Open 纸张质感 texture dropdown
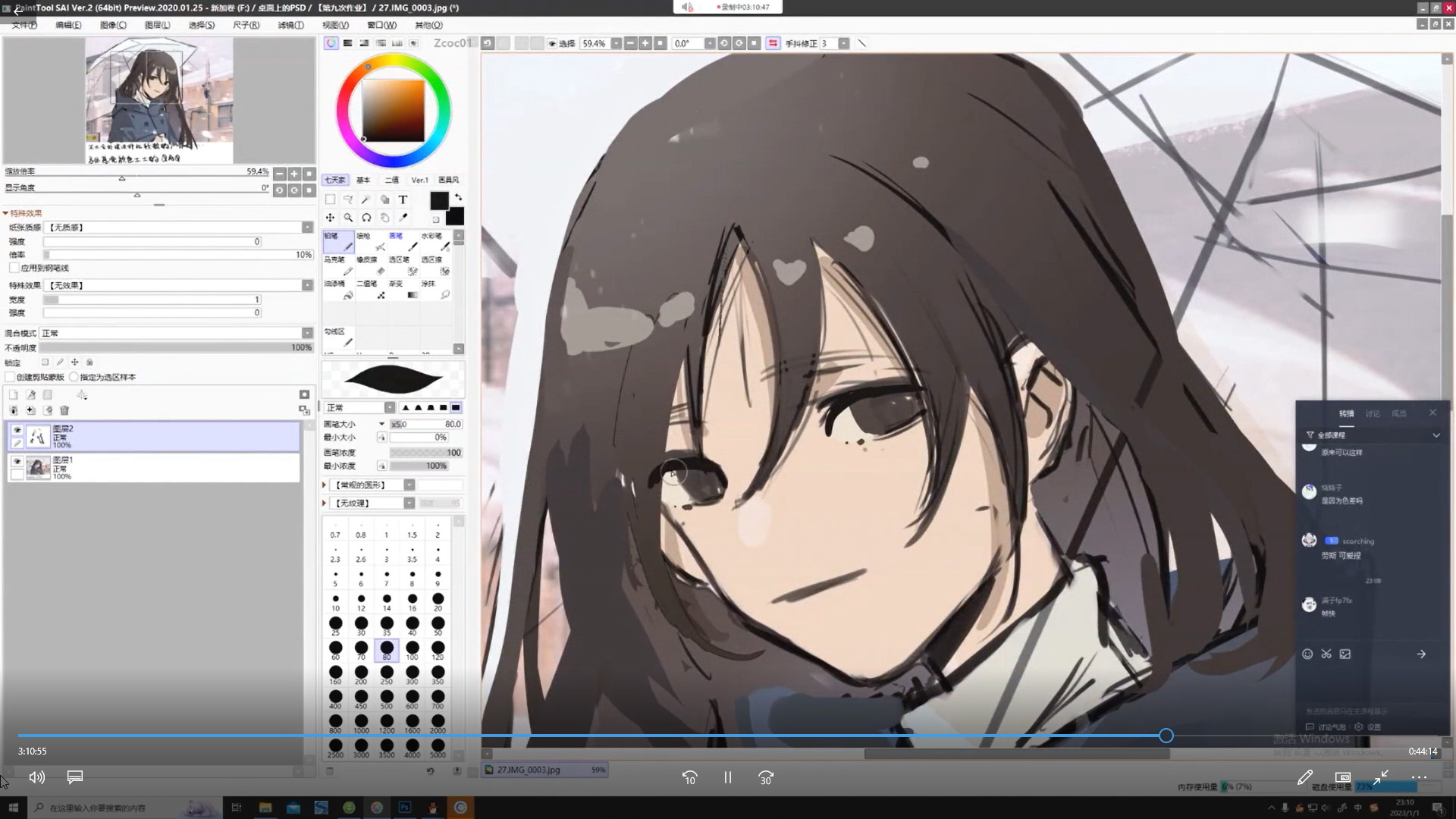The width and height of the screenshot is (1456, 819). tap(307, 227)
